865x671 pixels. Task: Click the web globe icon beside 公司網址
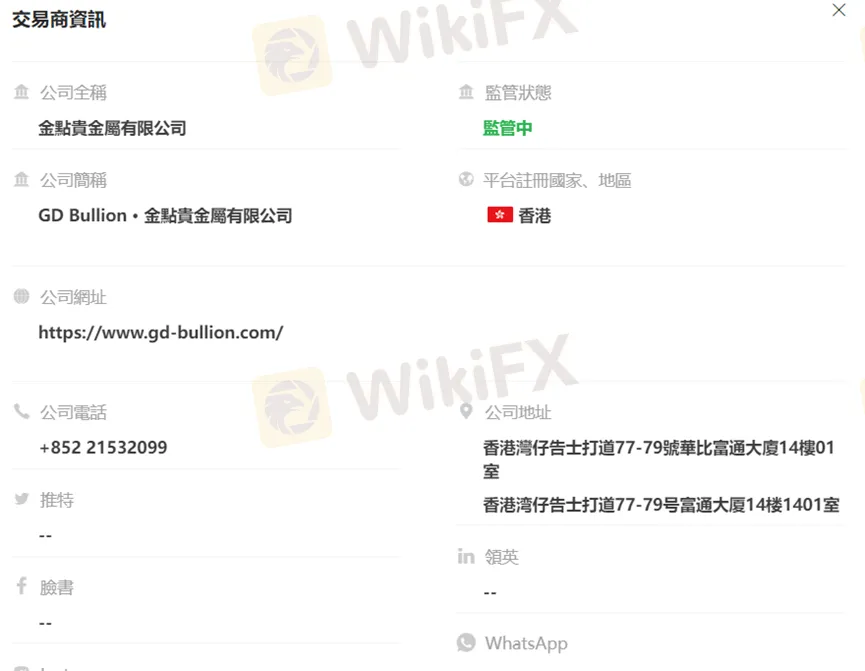coord(22,296)
